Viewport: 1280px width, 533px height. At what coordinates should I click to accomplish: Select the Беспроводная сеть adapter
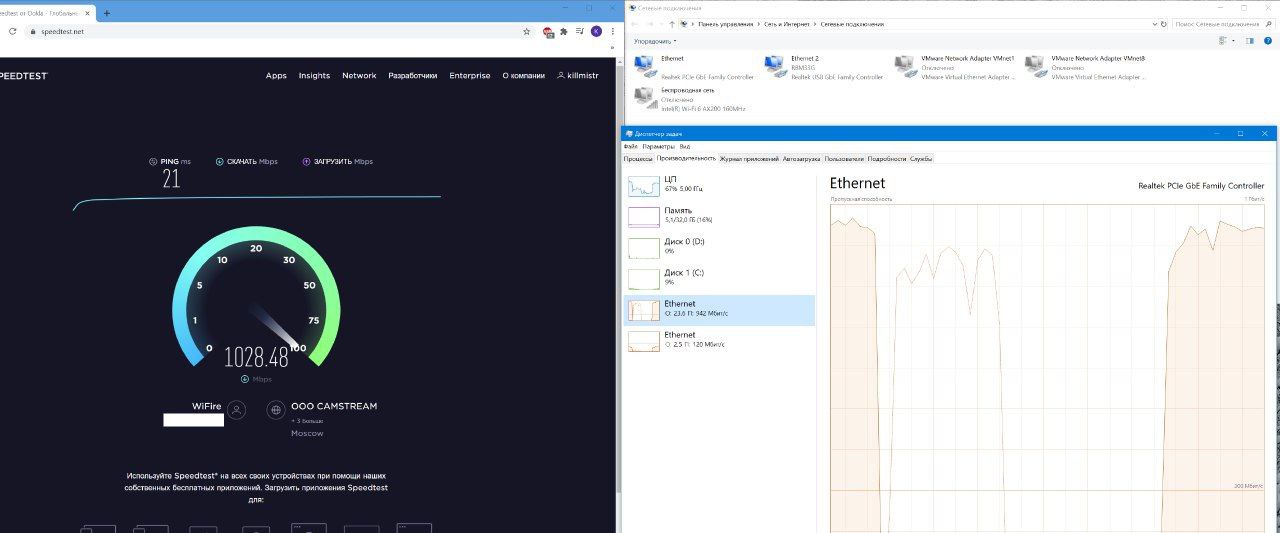pyautogui.click(x=691, y=98)
